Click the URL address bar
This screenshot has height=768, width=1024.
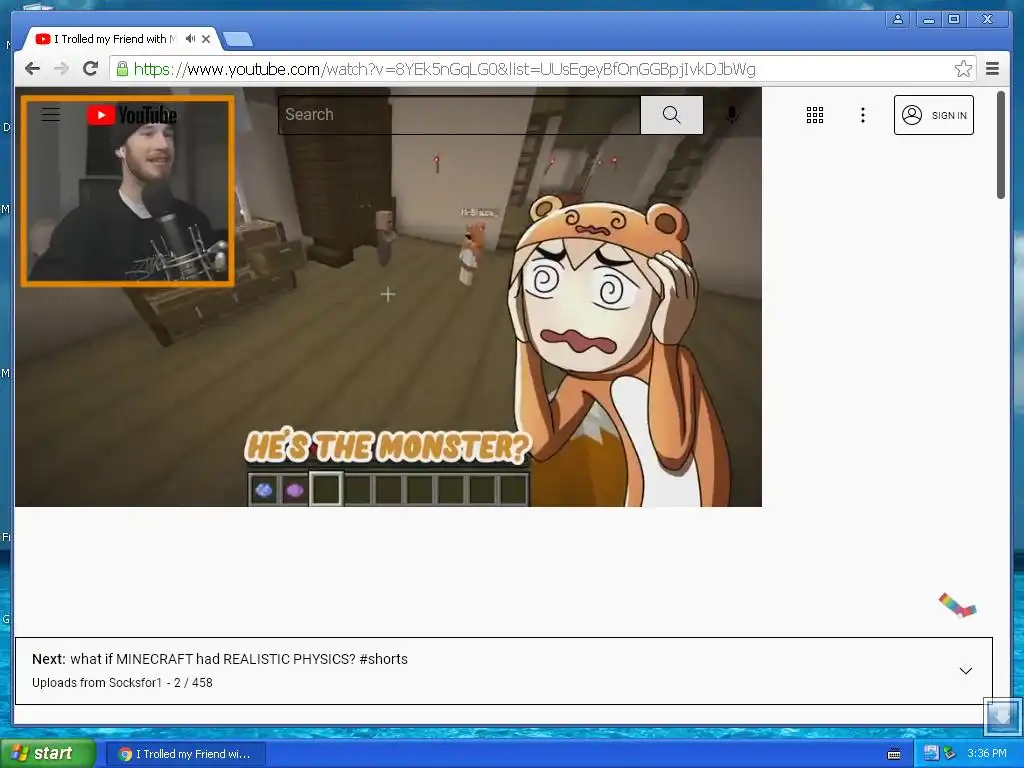pos(541,69)
